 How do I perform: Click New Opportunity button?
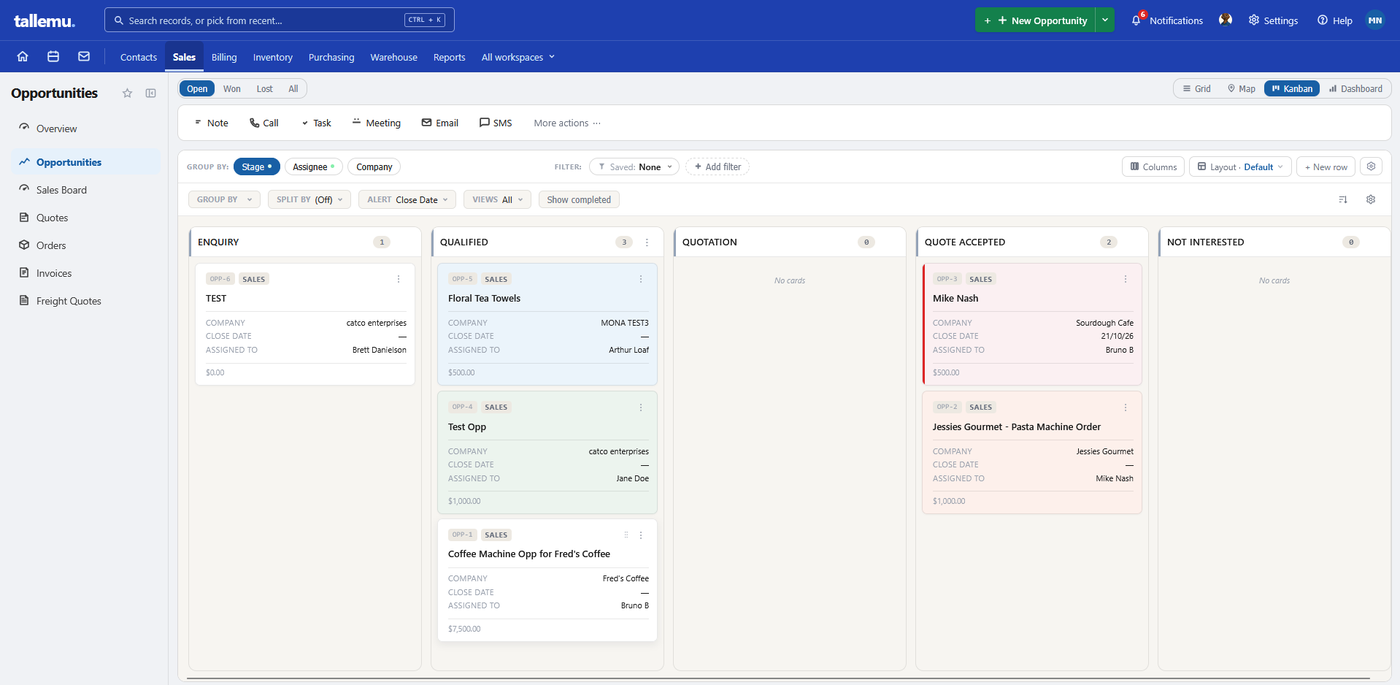[x=1035, y=20]
